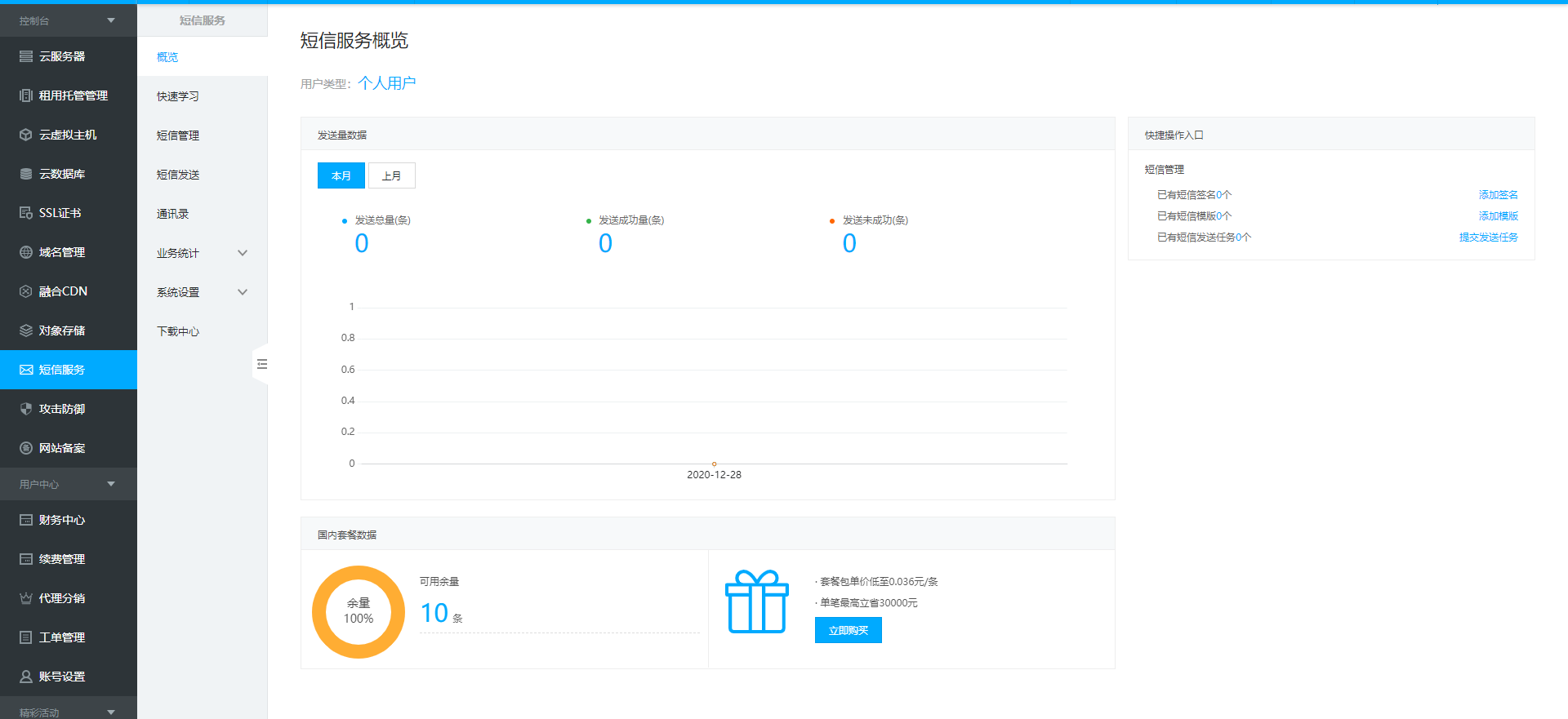Image resolution: width=1568 pixels, height=719 pixels.
Task: Click the SSL证书 certificate icon
Action: [26, 213]
